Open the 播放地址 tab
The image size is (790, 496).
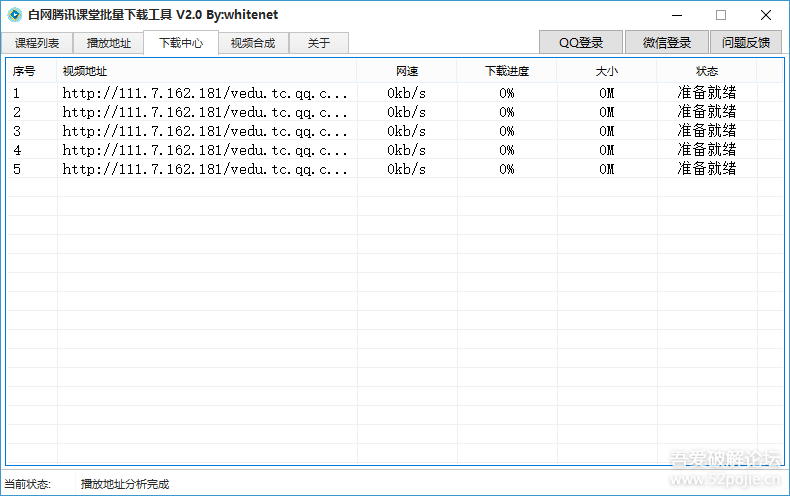tap(108, 43)
